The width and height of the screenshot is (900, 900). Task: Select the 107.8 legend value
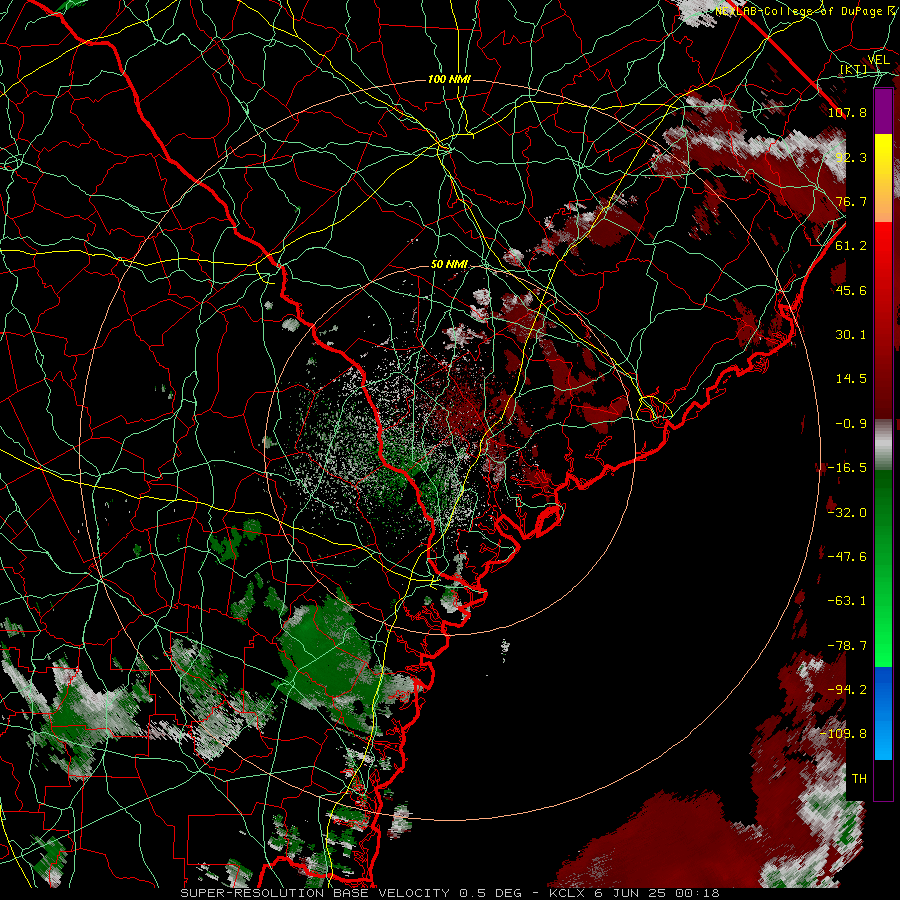(847, 112)
